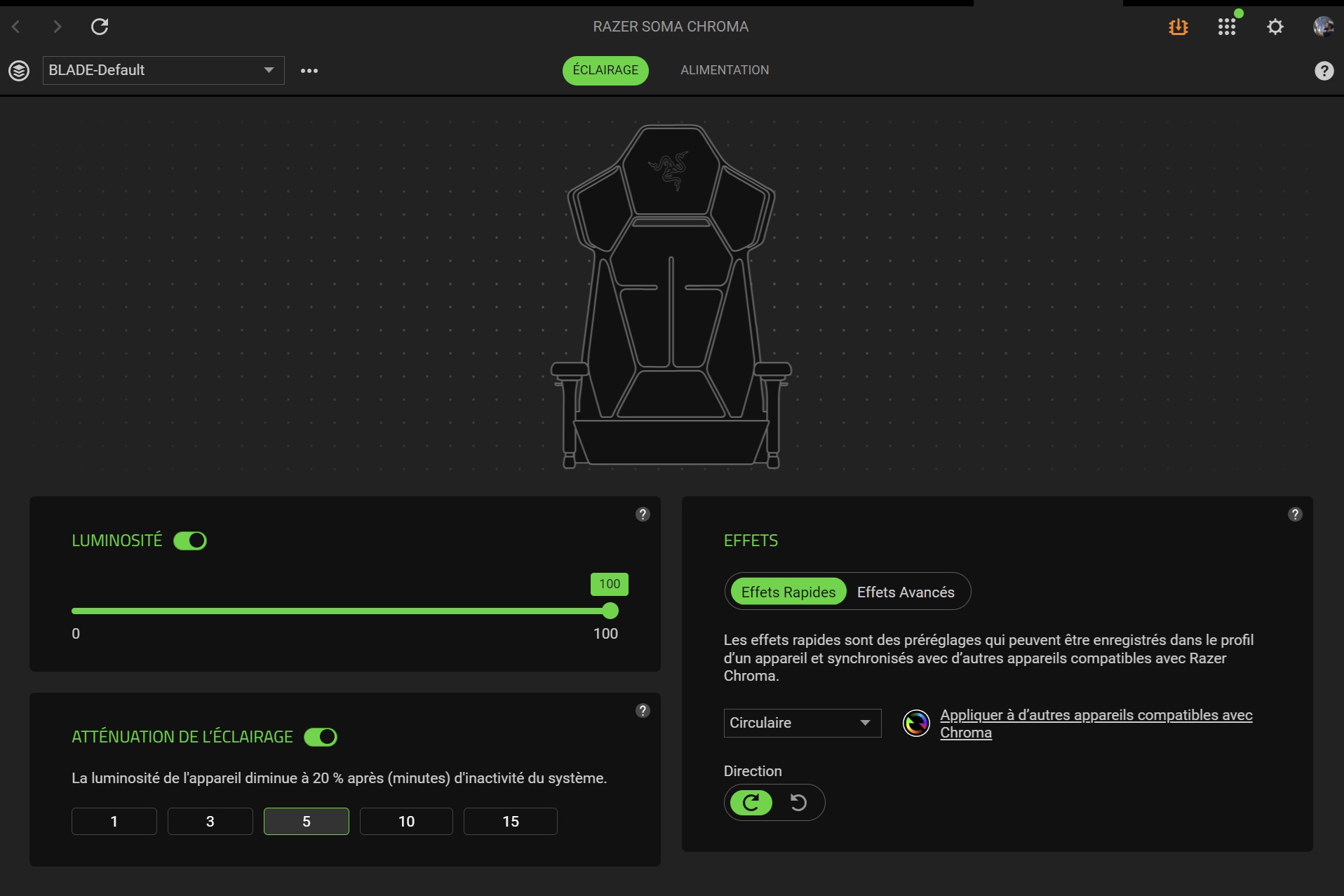This screenshot has height=896, width=1344.
Task: Set direction to clockwise
Action: pos(751,802)
